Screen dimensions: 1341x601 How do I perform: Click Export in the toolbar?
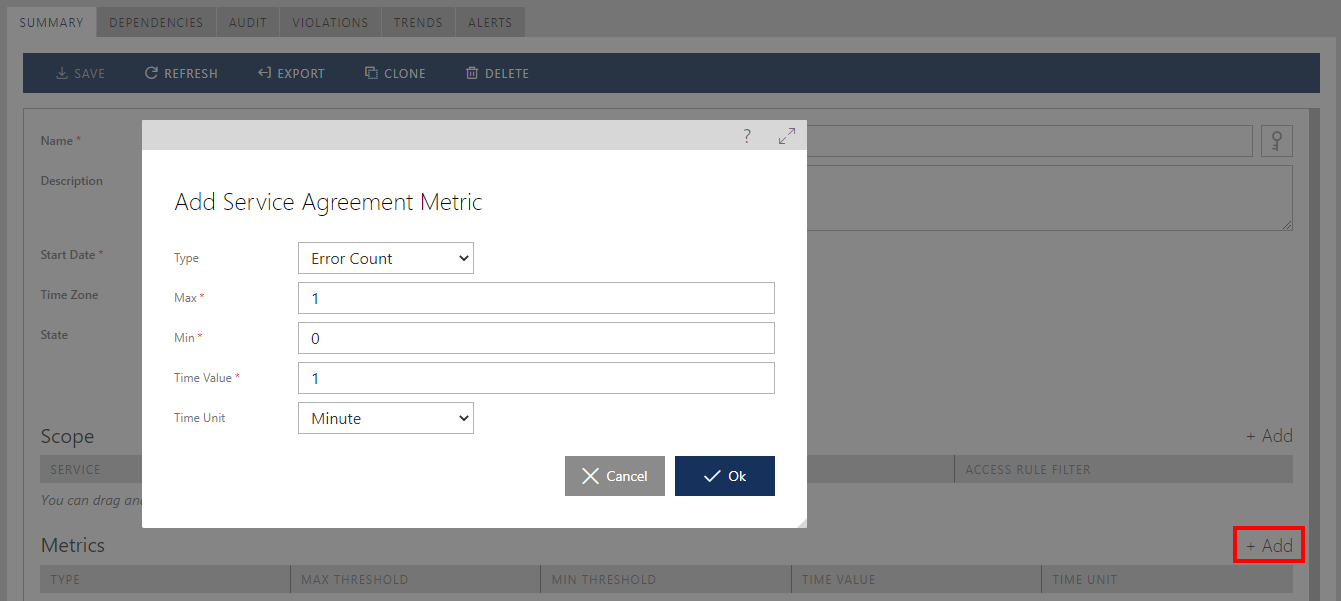[x=291, y=73]
